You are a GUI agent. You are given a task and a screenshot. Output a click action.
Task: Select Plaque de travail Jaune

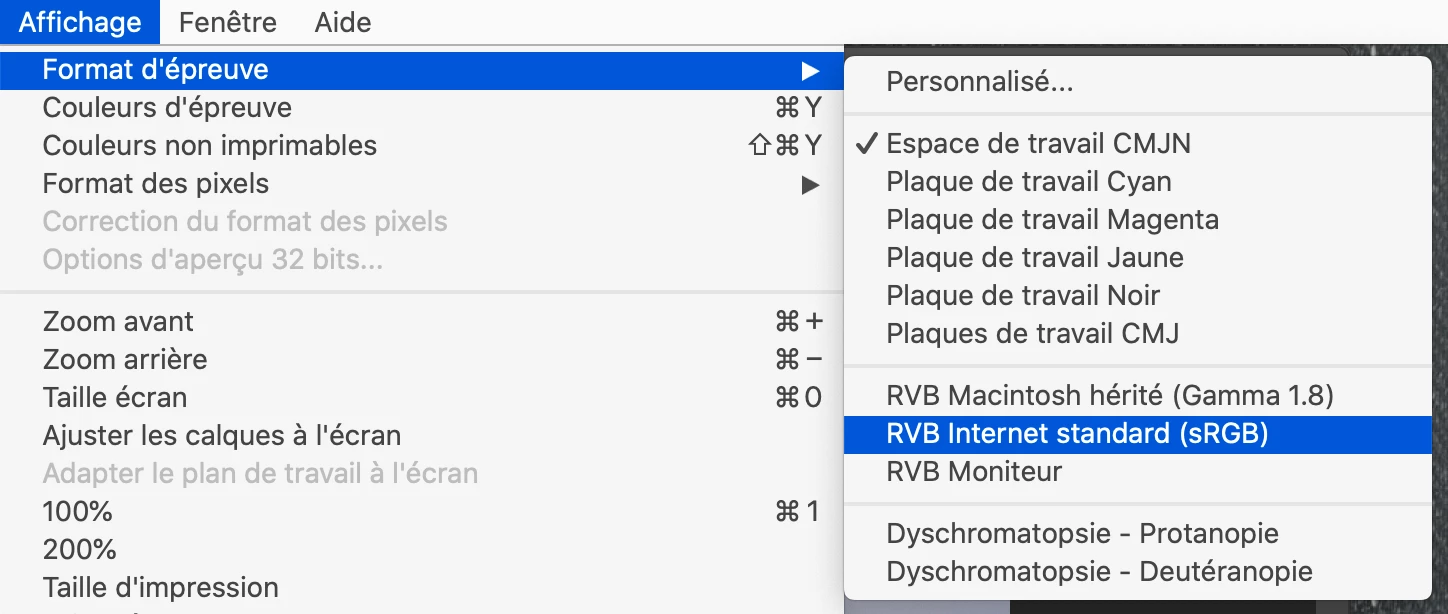pyautogui.click(x=1034, y=258)
